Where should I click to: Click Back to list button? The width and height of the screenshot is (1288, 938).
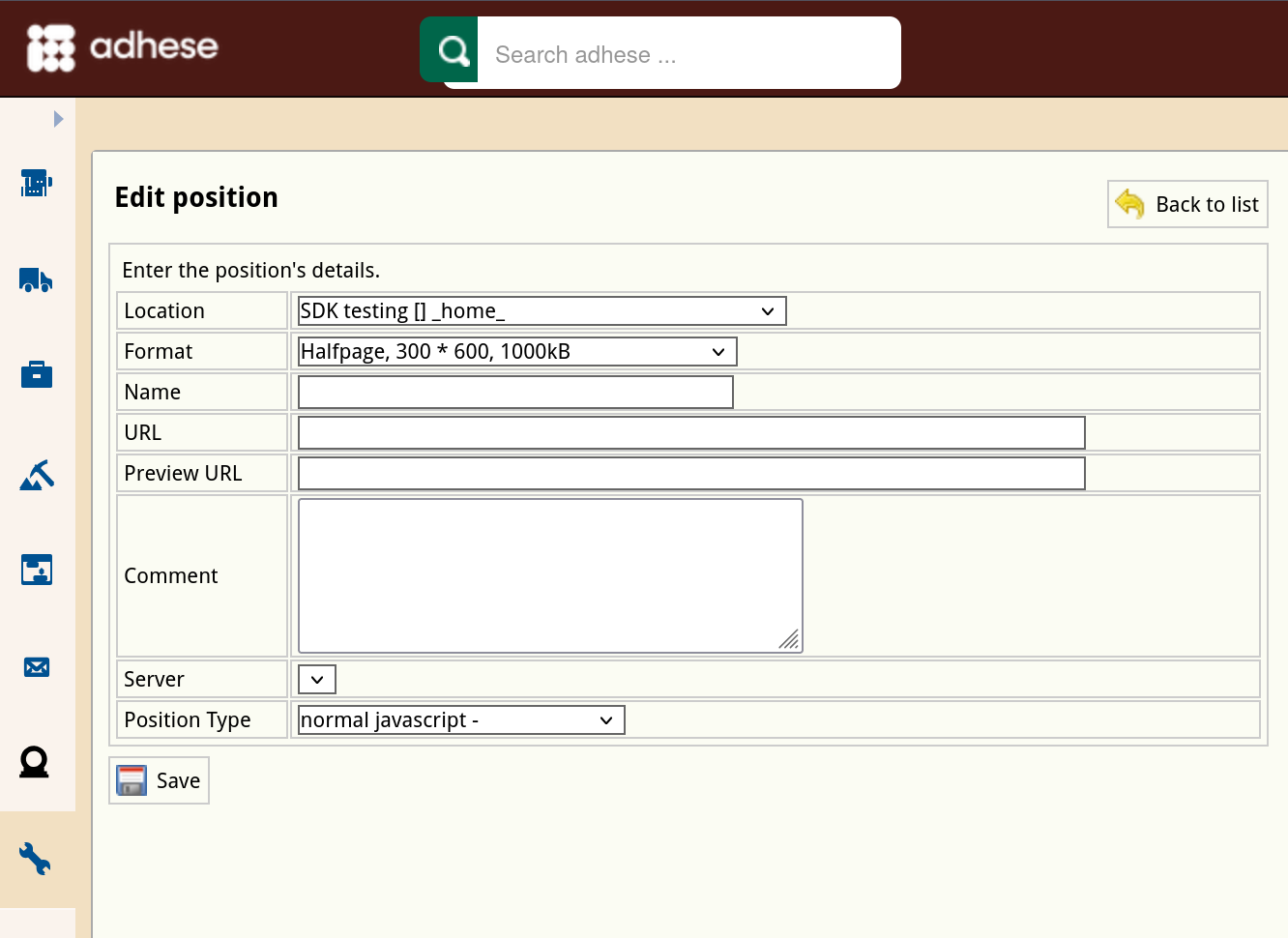click(x=1187, y=204)
